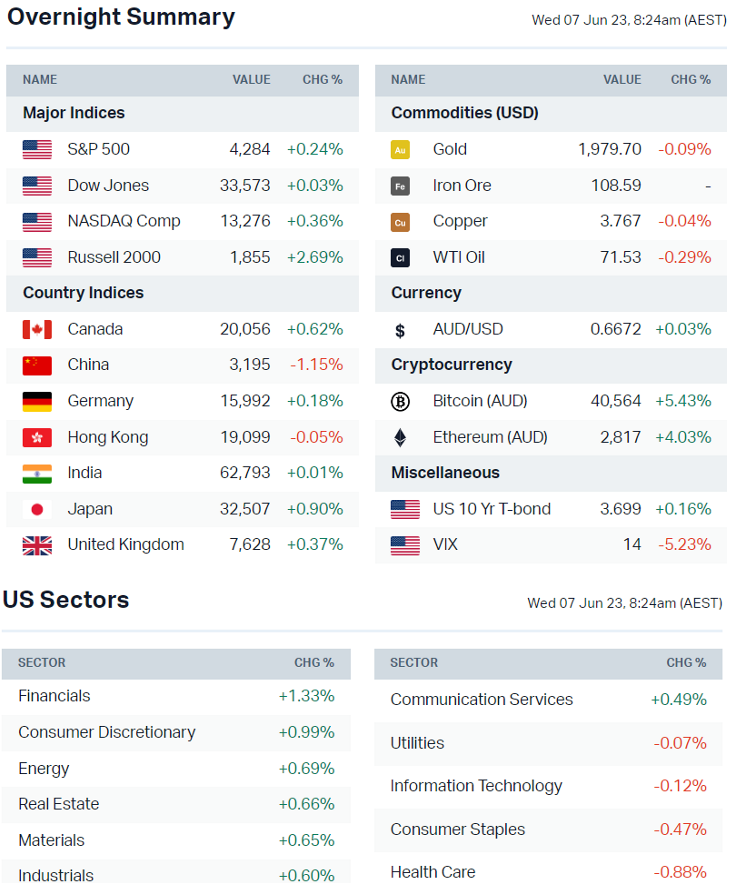The height and width of the screenshot is (883, 735).
Task: Click the Bitcoin logo icon
Action: (x=400, y=402)
